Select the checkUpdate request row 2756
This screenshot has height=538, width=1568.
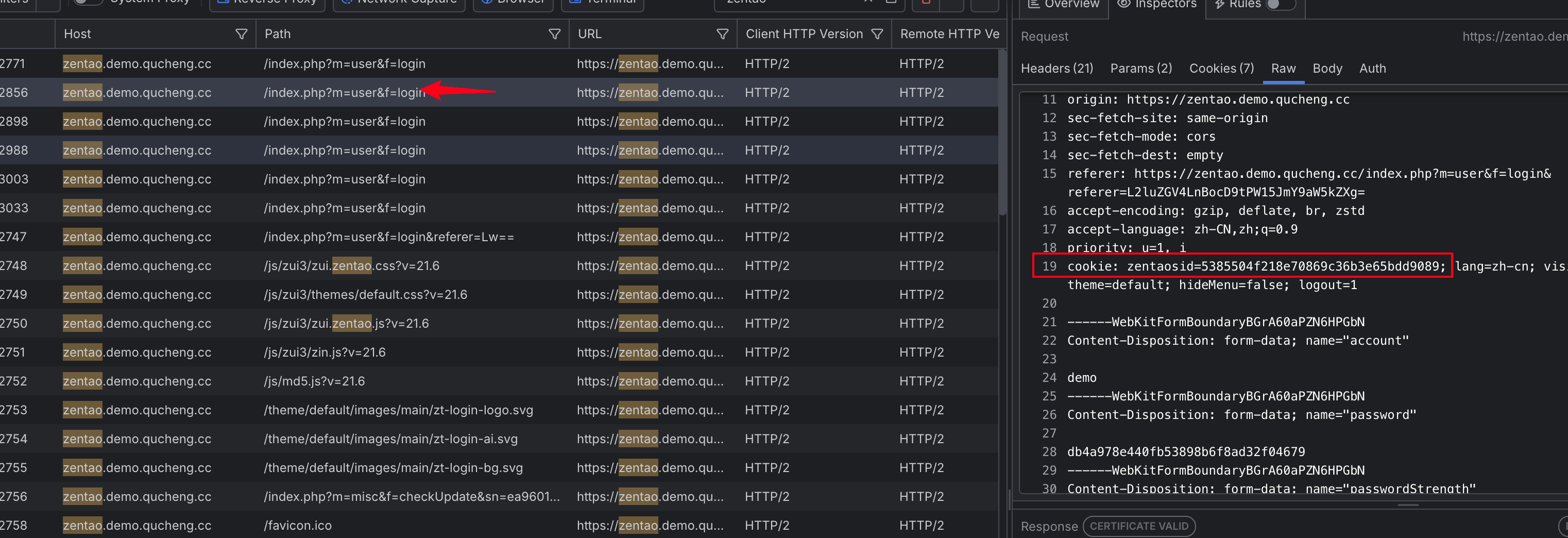pyautogui.click(x=411, y=497)
